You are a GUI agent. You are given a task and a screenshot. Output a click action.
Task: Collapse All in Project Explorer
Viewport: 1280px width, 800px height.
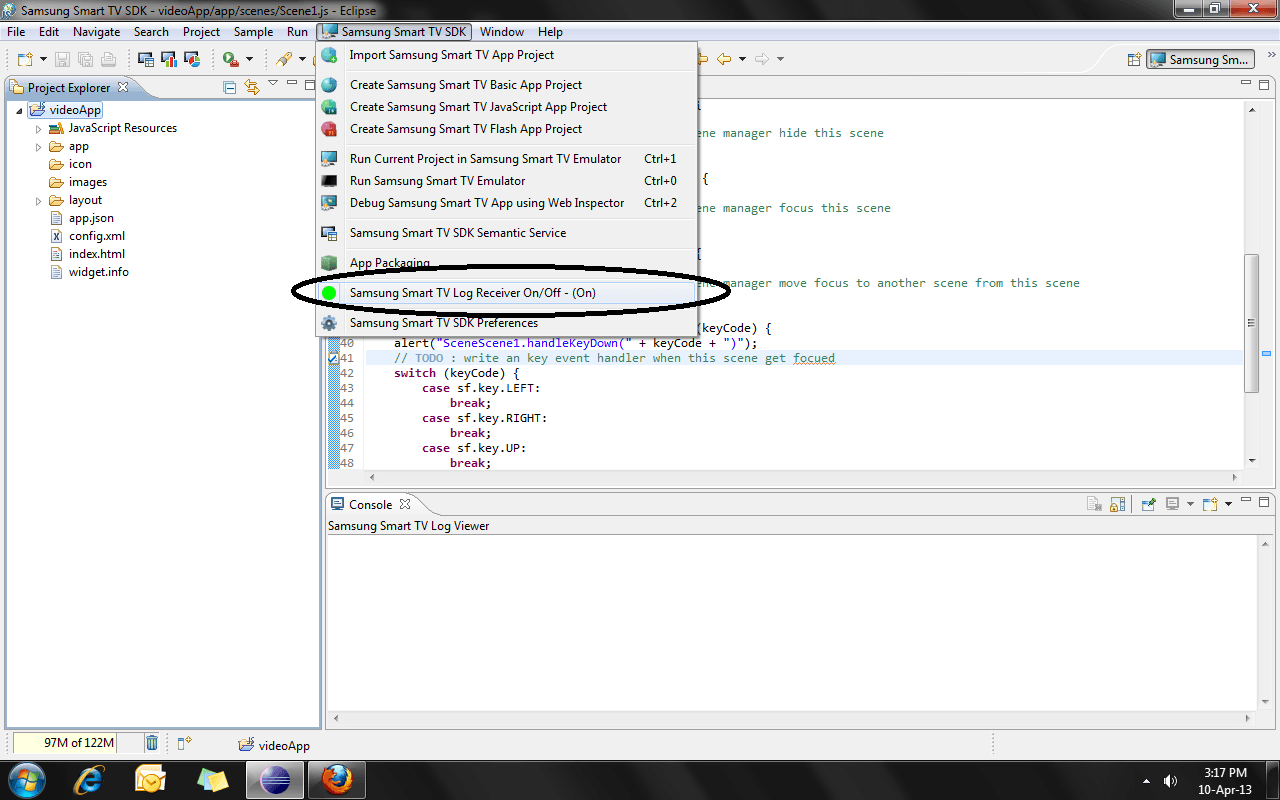click(230, 88)
